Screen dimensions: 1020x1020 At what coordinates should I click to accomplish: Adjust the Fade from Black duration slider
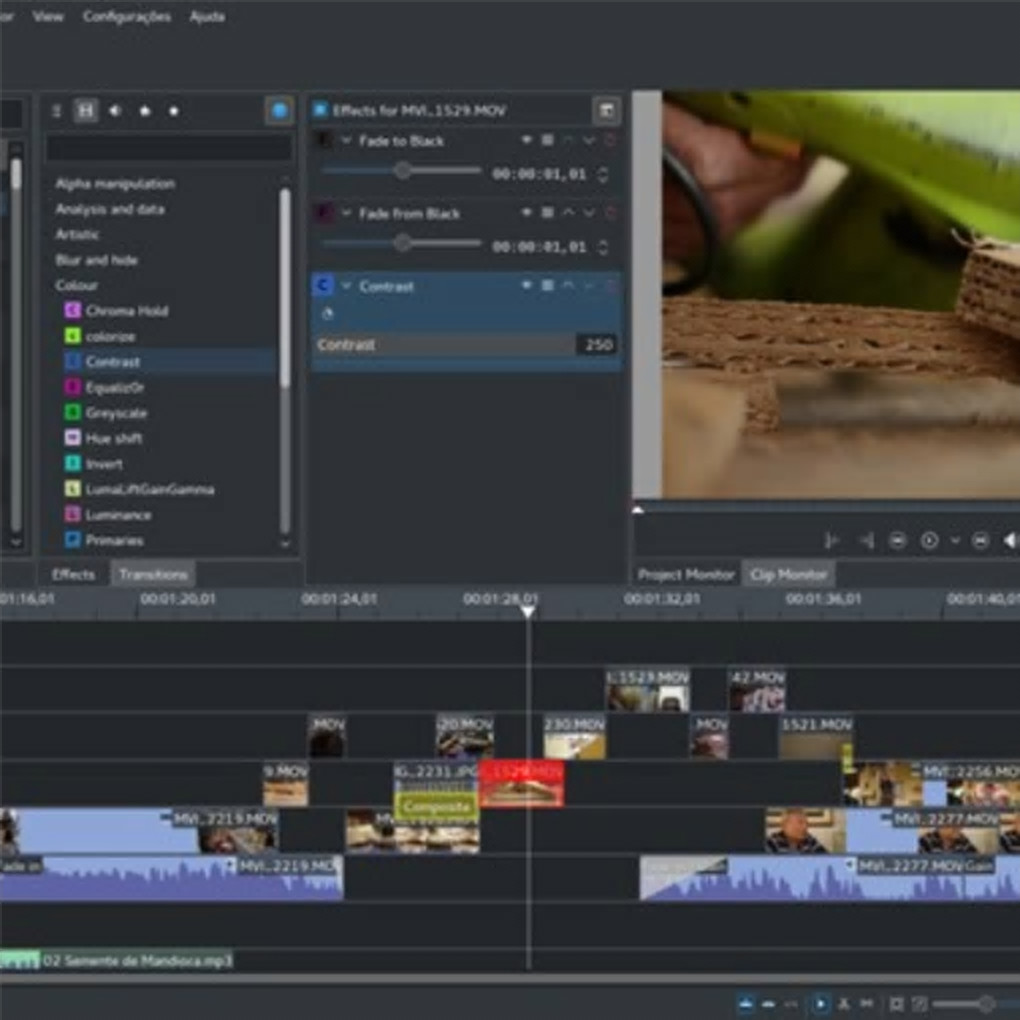point(402,243)
